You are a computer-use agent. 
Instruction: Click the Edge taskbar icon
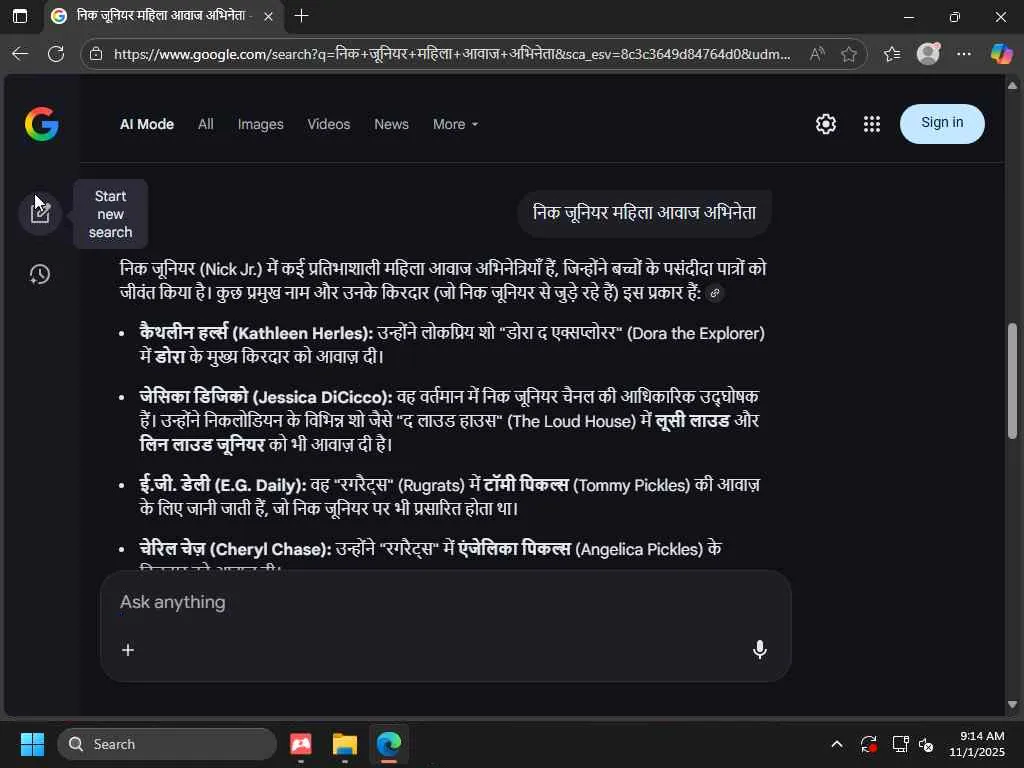click(x=389, y=744)
